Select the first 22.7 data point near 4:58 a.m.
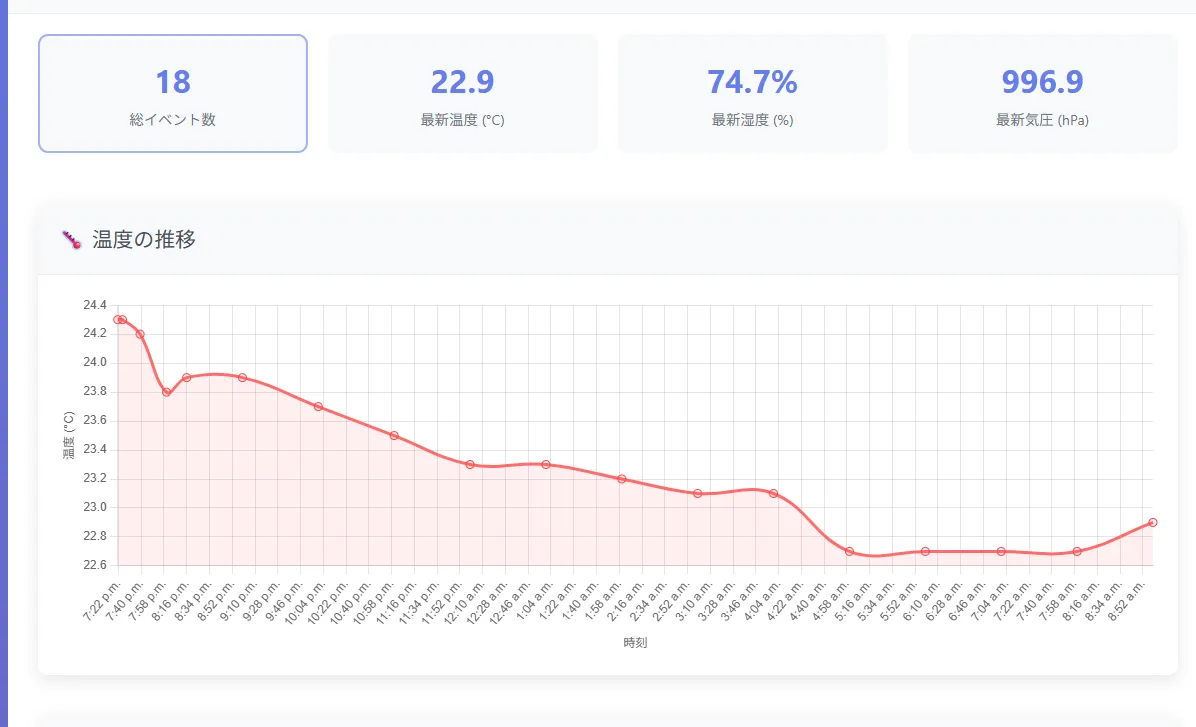Screen dimensions: 1196x727 point(849,551)
